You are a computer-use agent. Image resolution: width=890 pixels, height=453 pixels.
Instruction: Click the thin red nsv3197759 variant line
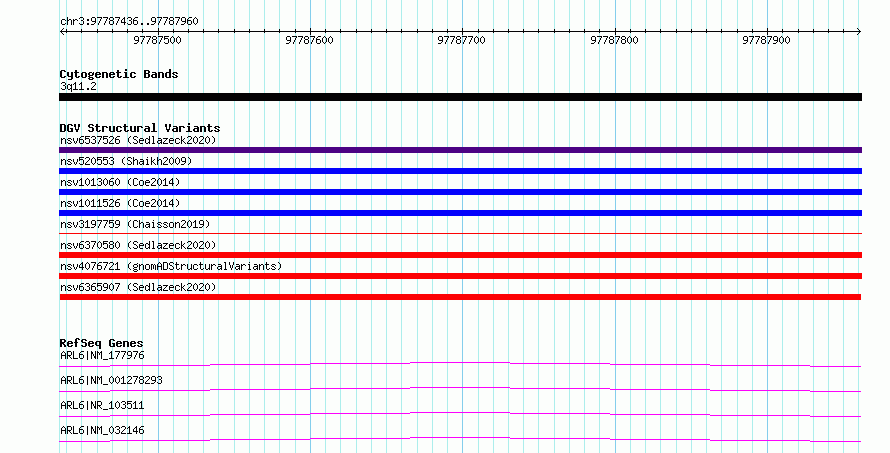click(x=460, y=233)
